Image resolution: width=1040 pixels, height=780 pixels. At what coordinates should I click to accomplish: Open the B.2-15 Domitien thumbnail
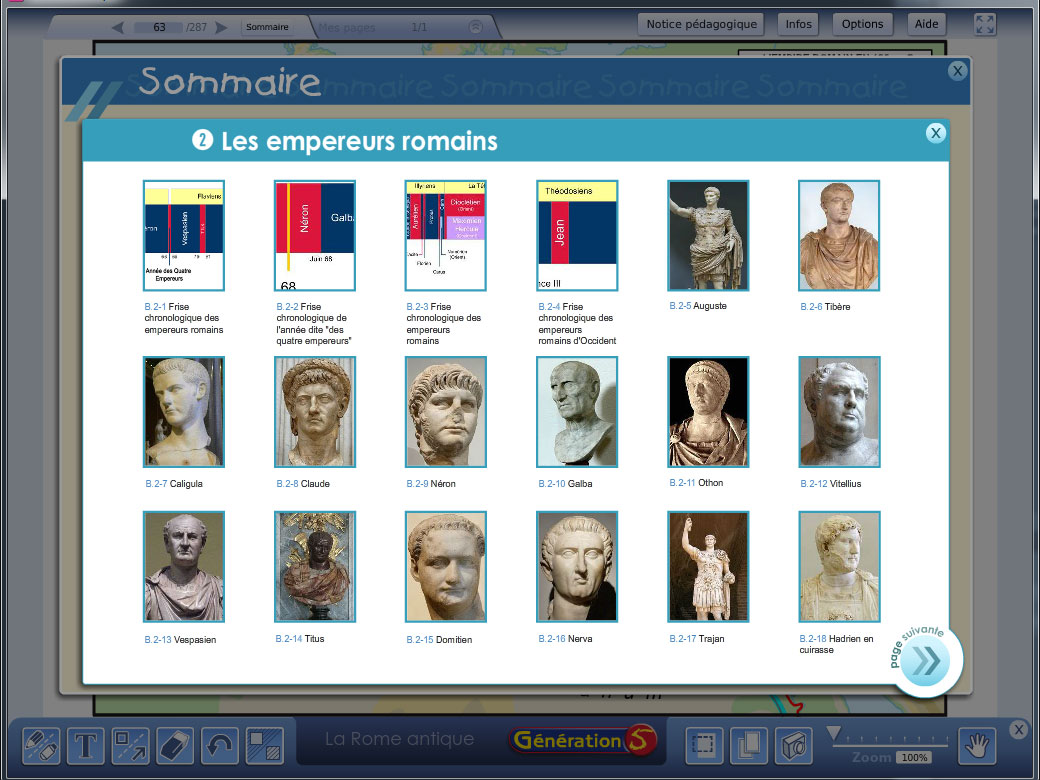point(445,567)
